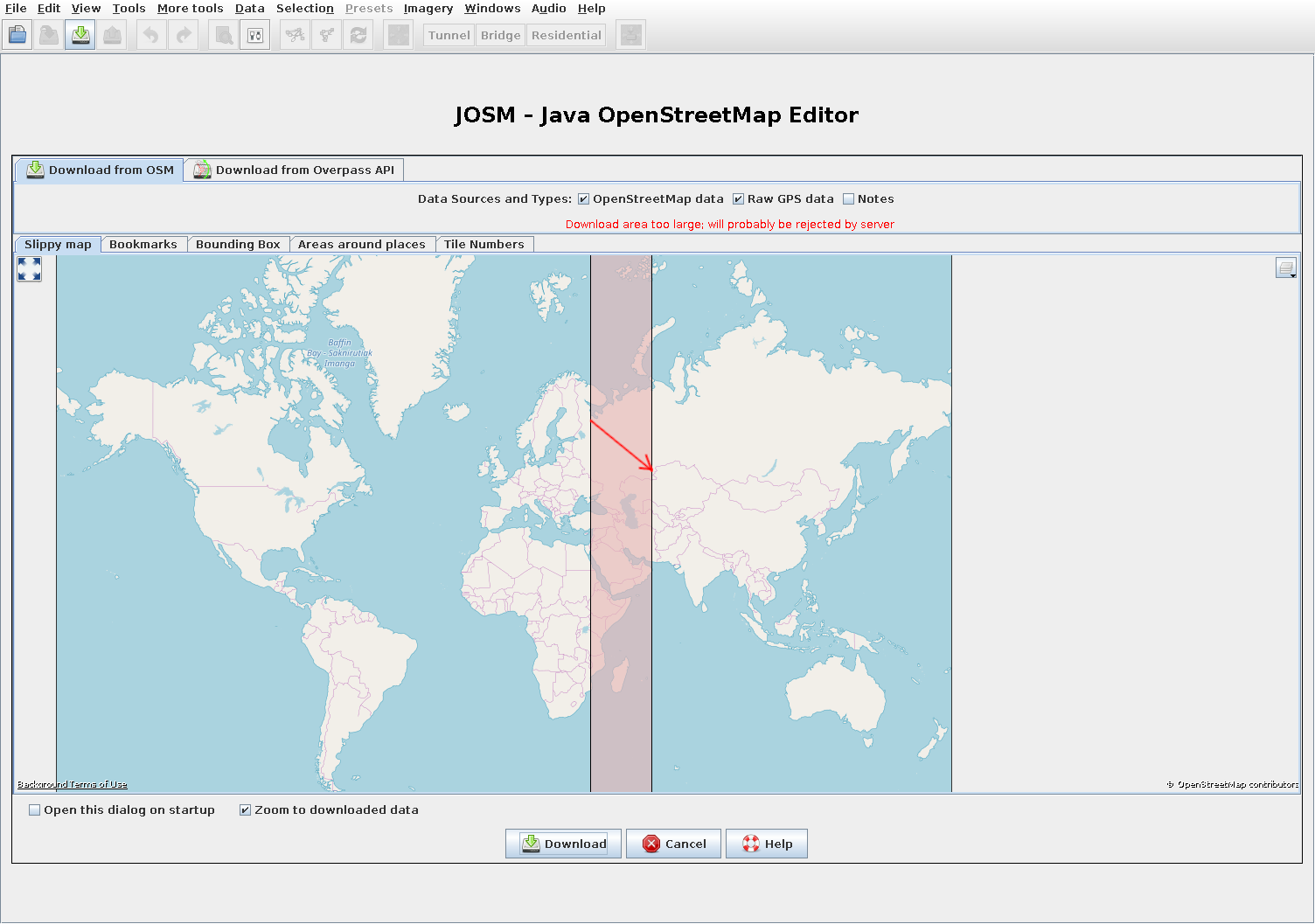1315x924 pixels.
Task: Toggle the Raw GPS data checkbox
Action: pyautogui.click(x=738, y=199)
